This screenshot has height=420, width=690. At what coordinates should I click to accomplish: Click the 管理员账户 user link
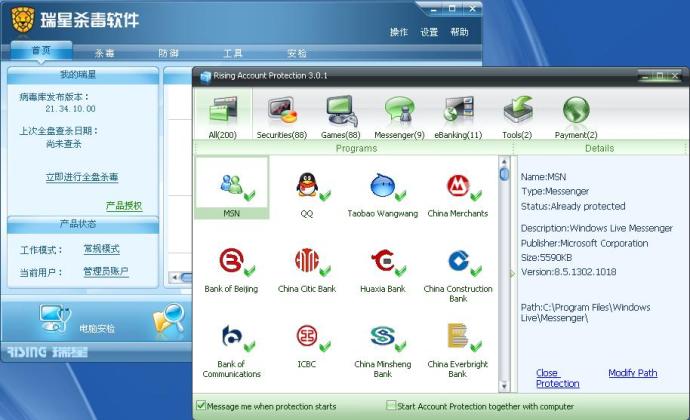pos(106,271)
